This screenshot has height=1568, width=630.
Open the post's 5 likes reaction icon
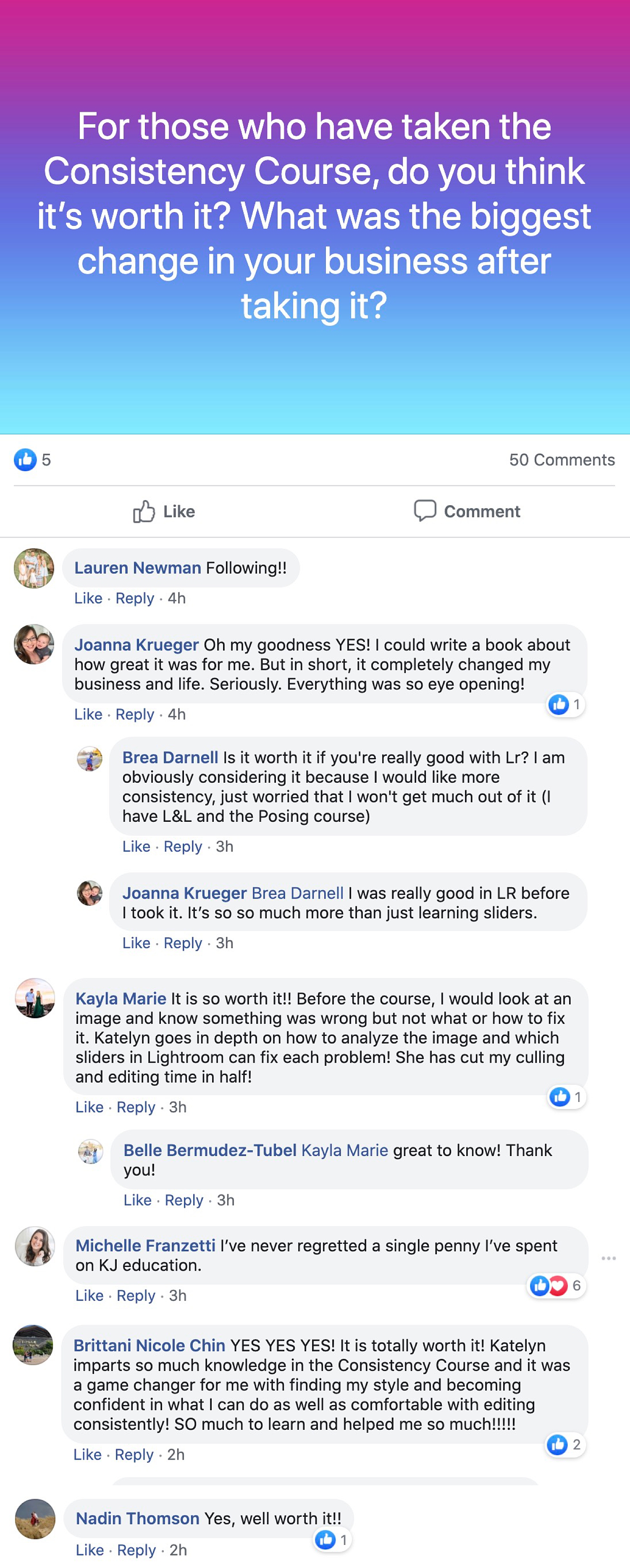[x=26, y=459]
